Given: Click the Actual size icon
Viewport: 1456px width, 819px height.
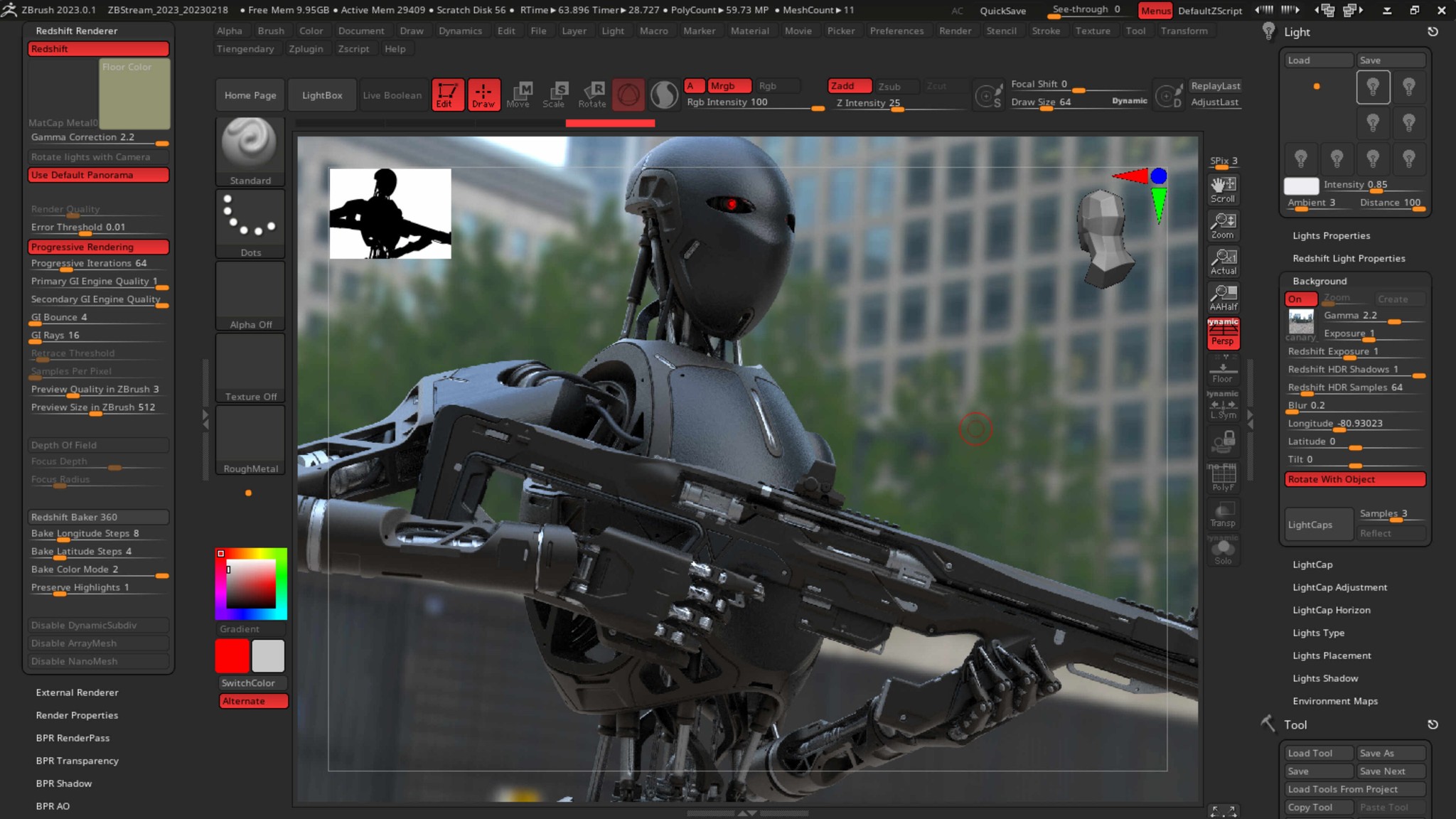Looking at the screenshot, I should [1224, 261].
